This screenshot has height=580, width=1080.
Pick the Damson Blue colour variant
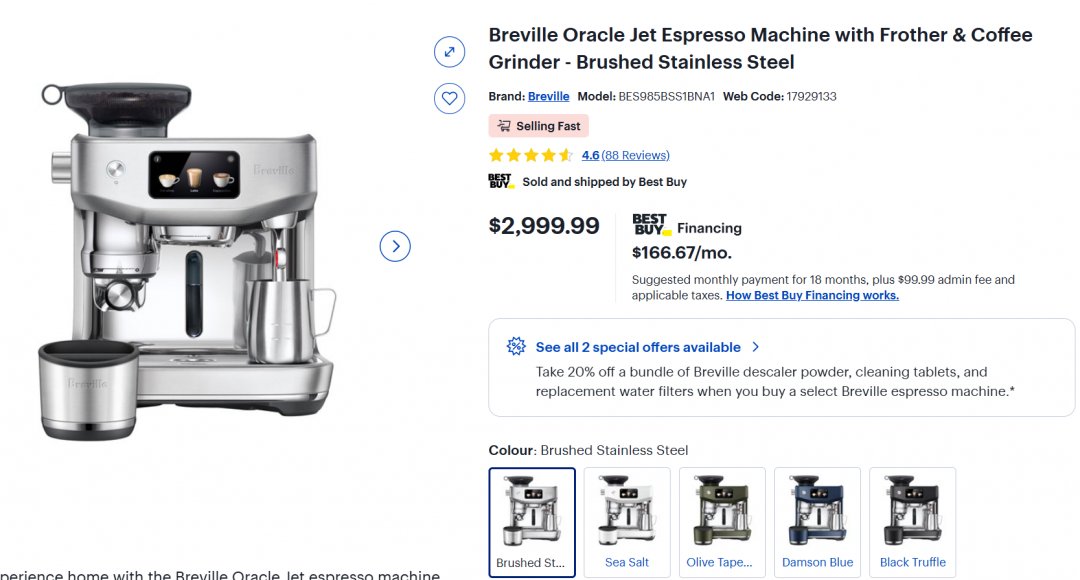tap(817, 521)
